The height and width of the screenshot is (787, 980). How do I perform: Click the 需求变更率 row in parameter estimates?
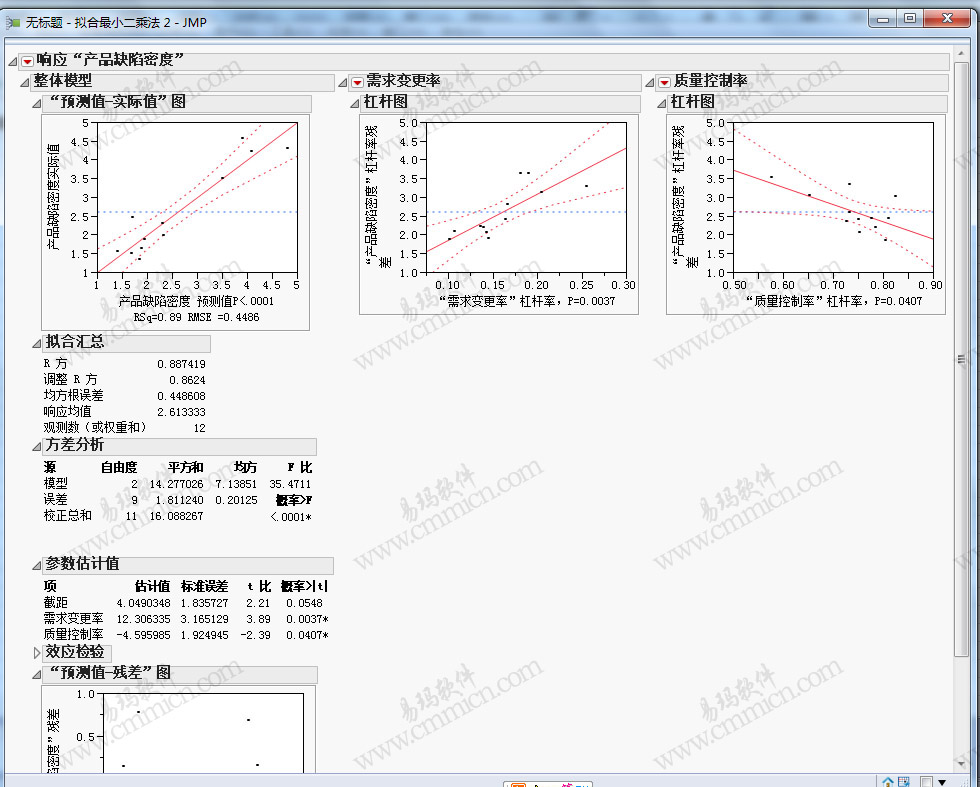(73, 619)
